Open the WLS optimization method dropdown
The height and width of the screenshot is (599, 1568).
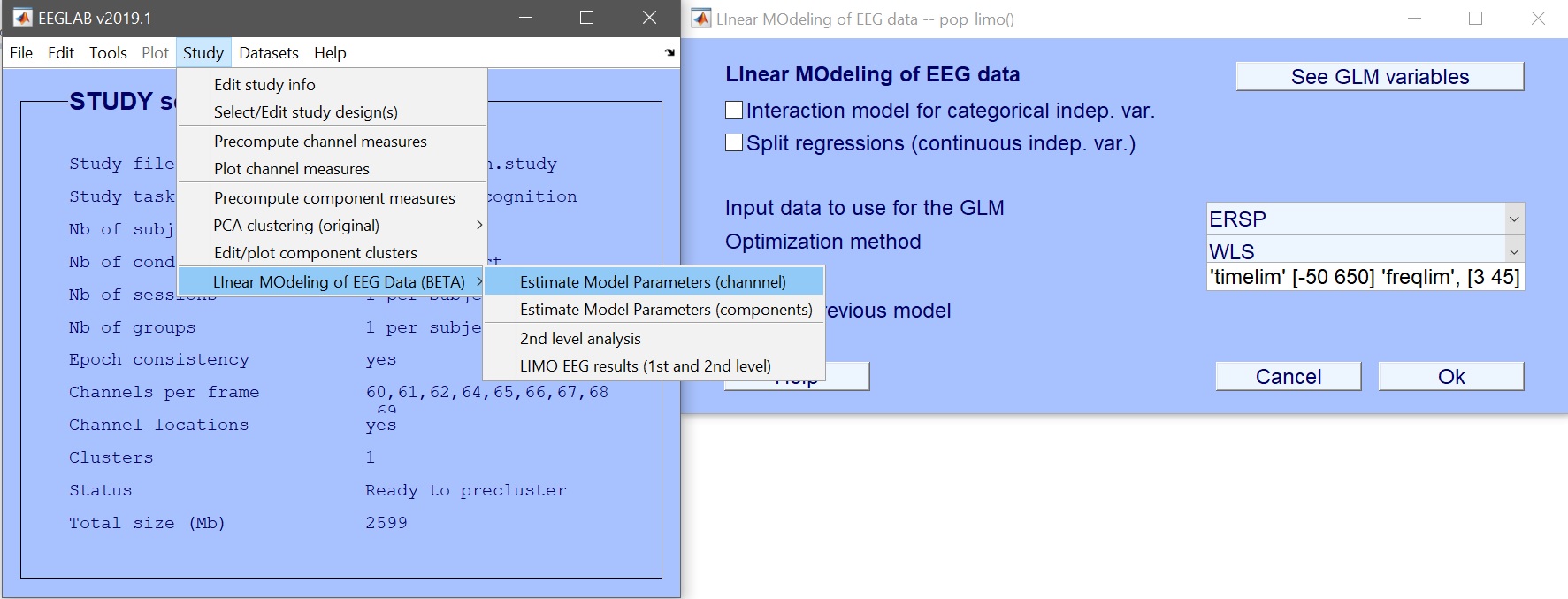click(x=1514, y=251)
